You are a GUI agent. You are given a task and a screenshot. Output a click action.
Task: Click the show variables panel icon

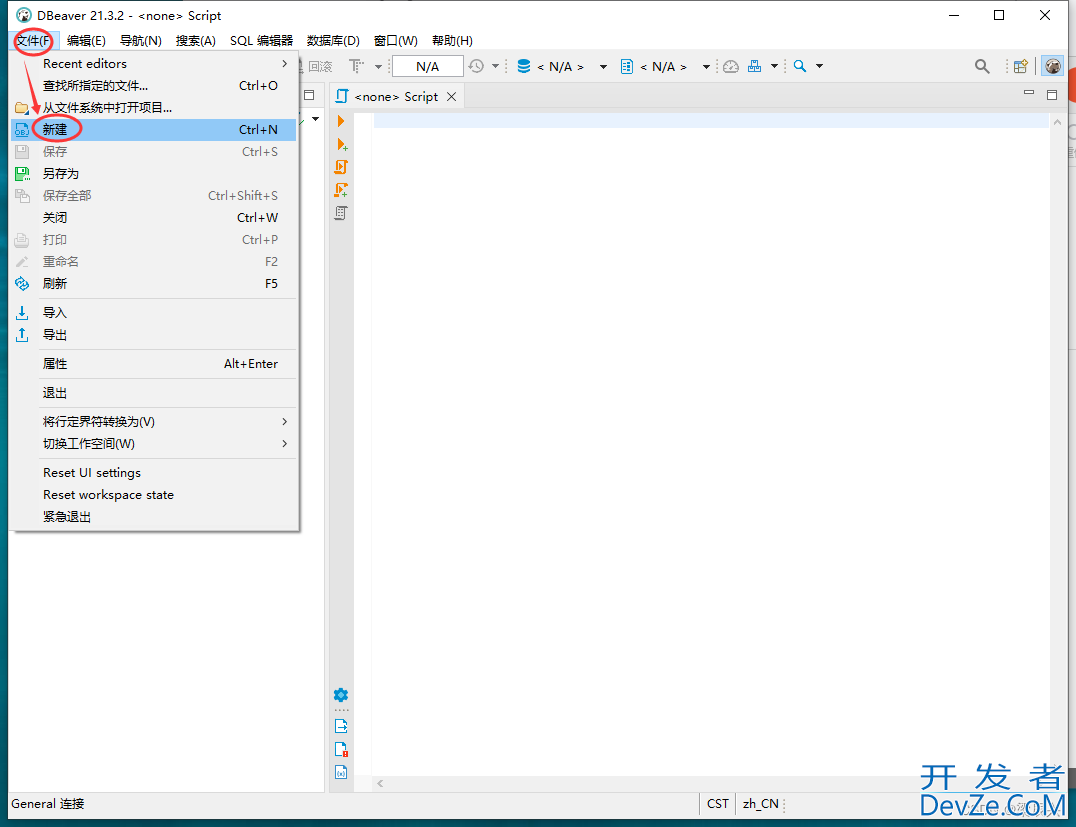click(x=341, y=772)
